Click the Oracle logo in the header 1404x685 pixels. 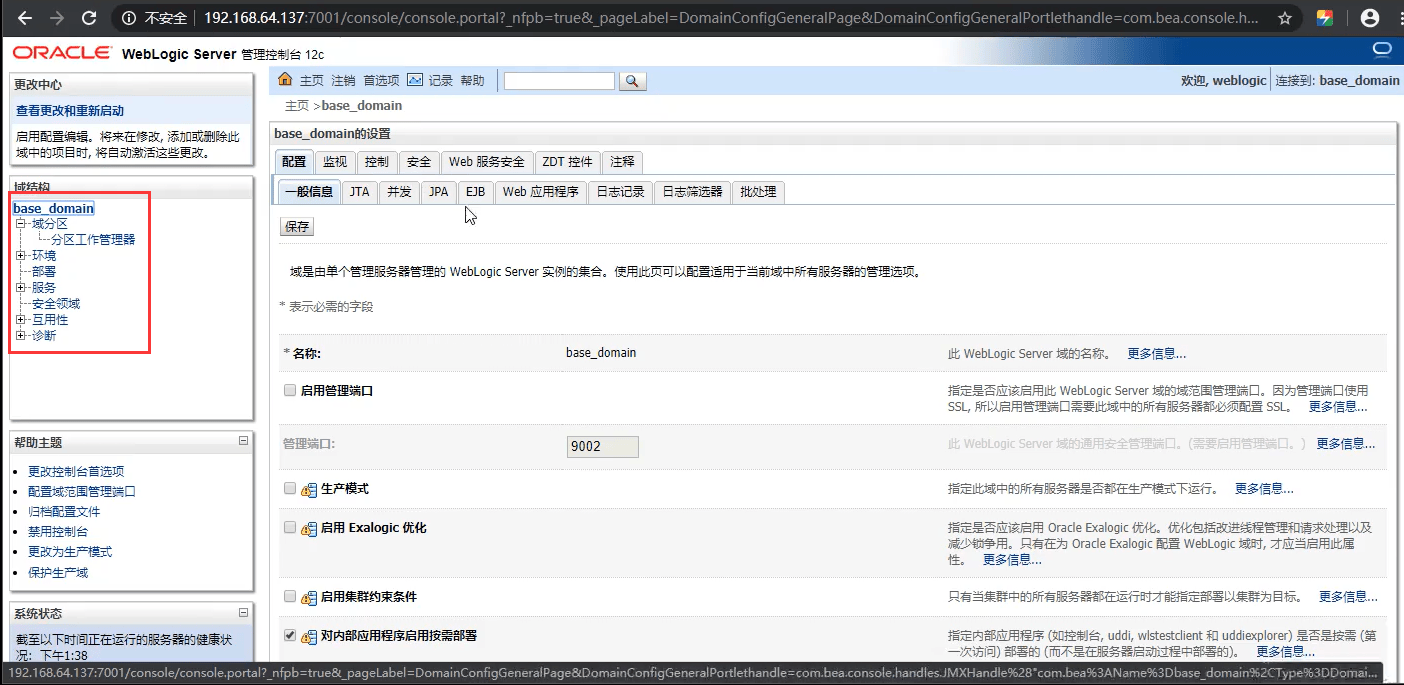[62, 53]
